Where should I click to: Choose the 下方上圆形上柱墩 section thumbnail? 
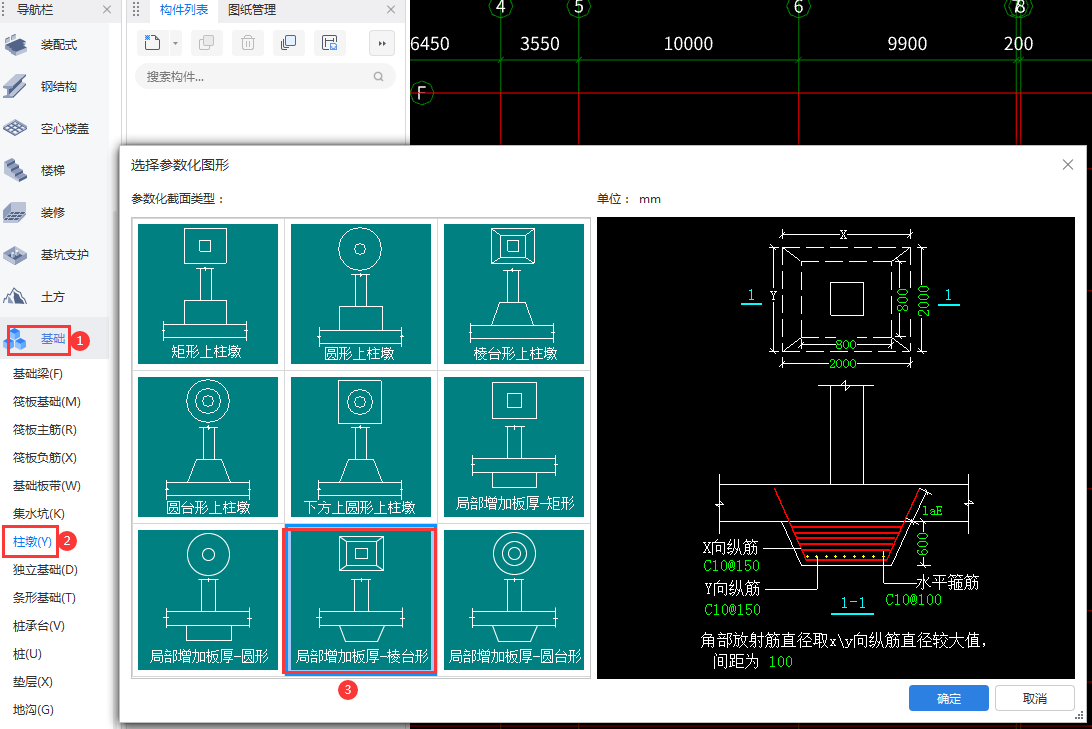click(361, 447)
